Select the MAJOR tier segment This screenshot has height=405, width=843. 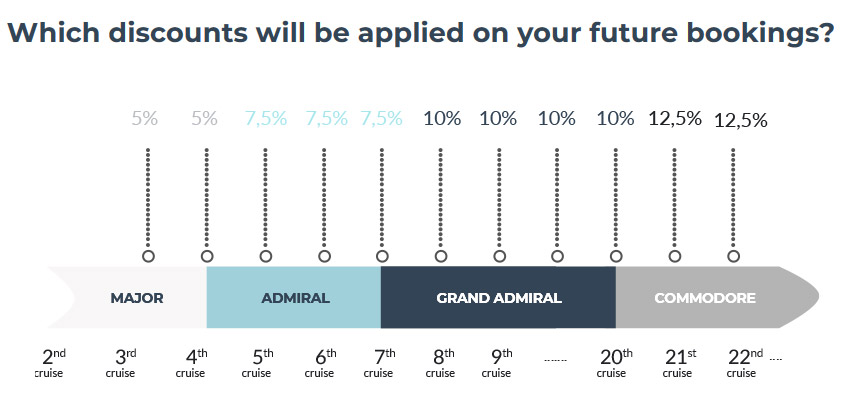pyautogui.click(x=137, y=298)
